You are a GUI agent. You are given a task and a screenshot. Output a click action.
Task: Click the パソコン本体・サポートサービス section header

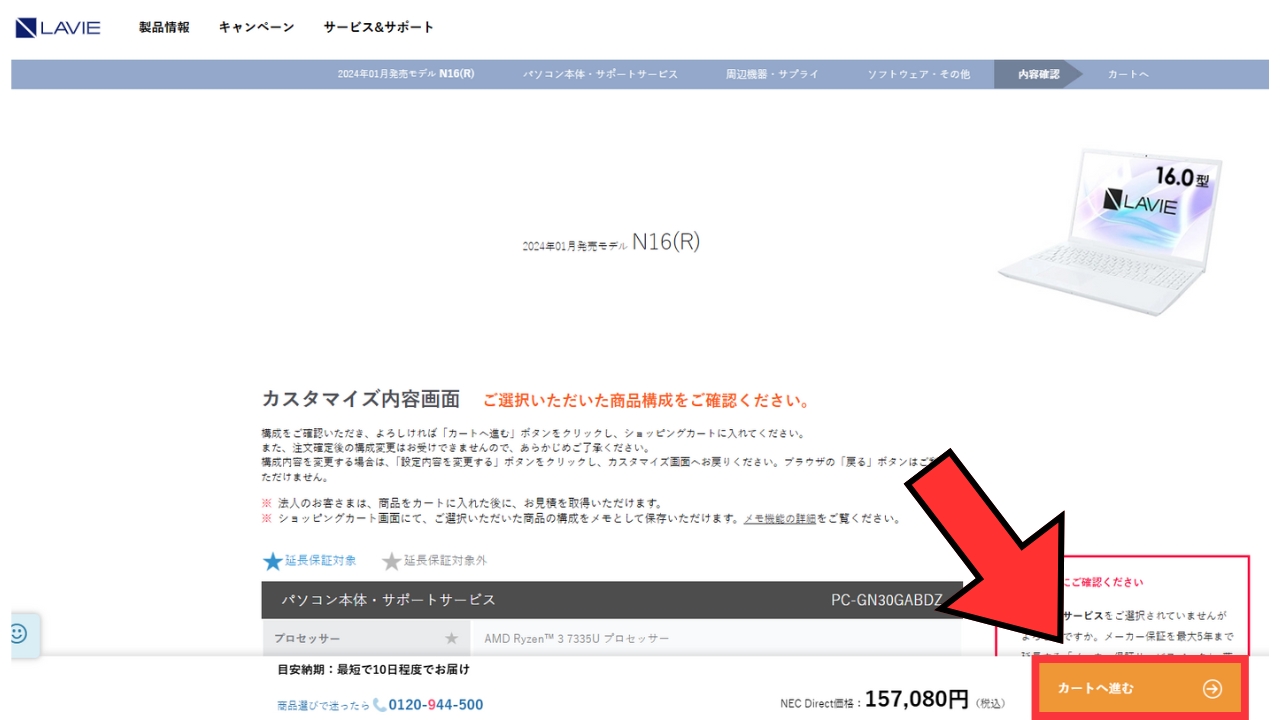pos(389,600)
